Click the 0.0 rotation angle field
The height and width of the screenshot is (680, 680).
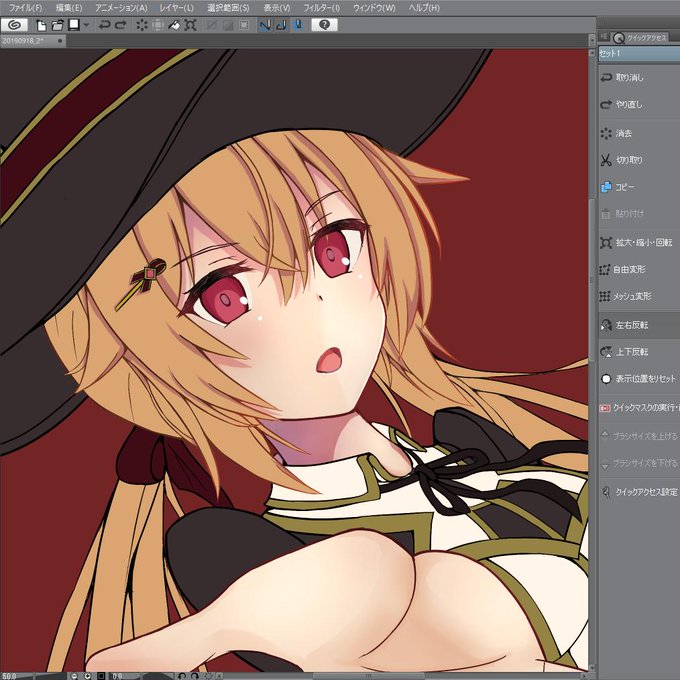pyautogui.click(x=125, y=676)
